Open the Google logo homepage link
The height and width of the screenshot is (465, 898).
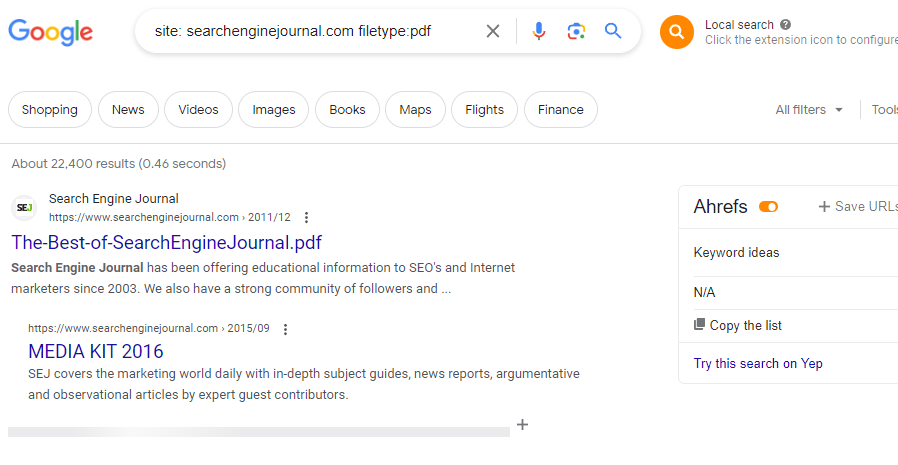(x=50, y=32)
